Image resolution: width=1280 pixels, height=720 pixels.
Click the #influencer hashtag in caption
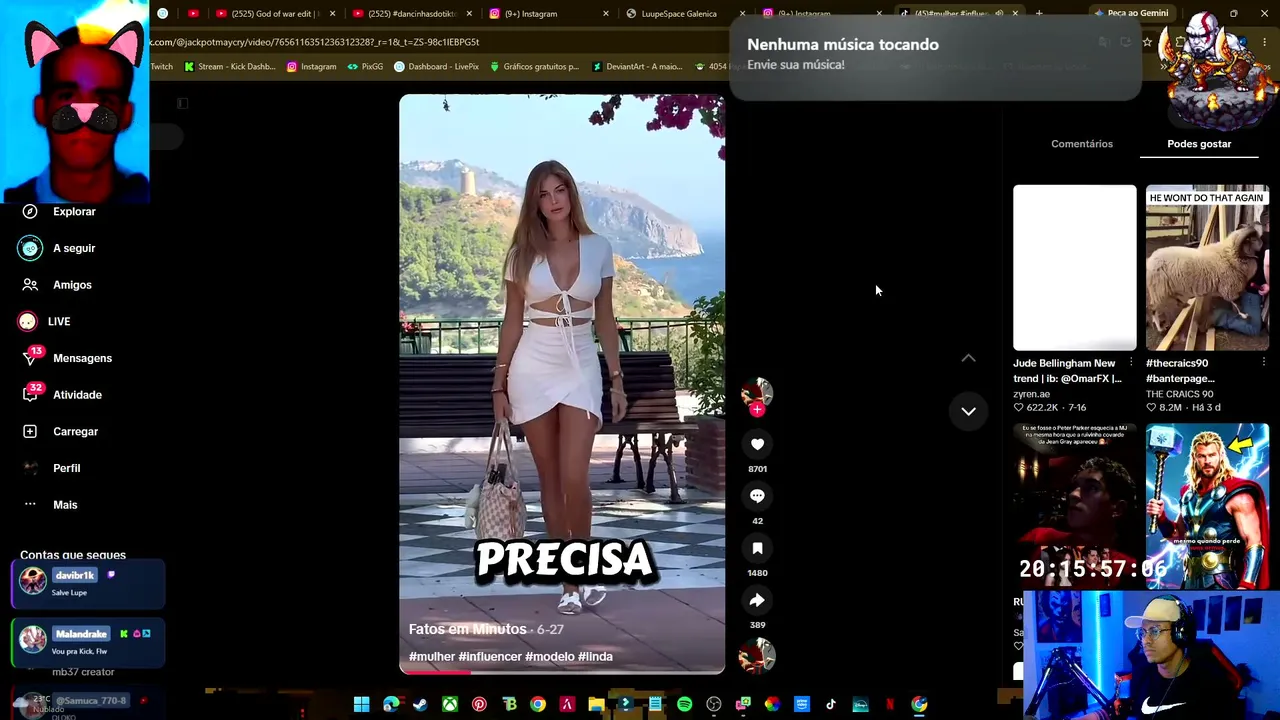click(490, 657)
